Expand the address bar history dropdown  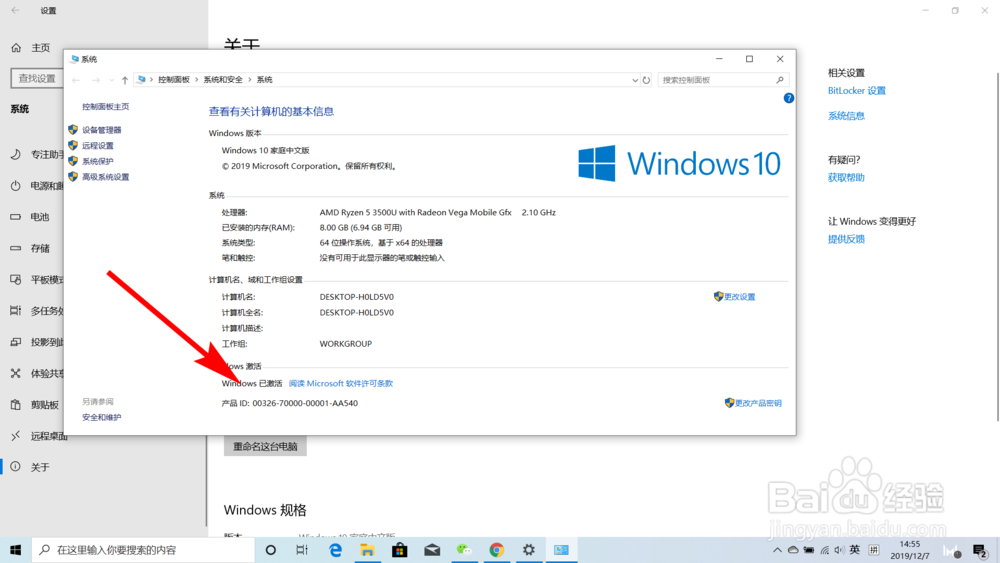point(635,80)
